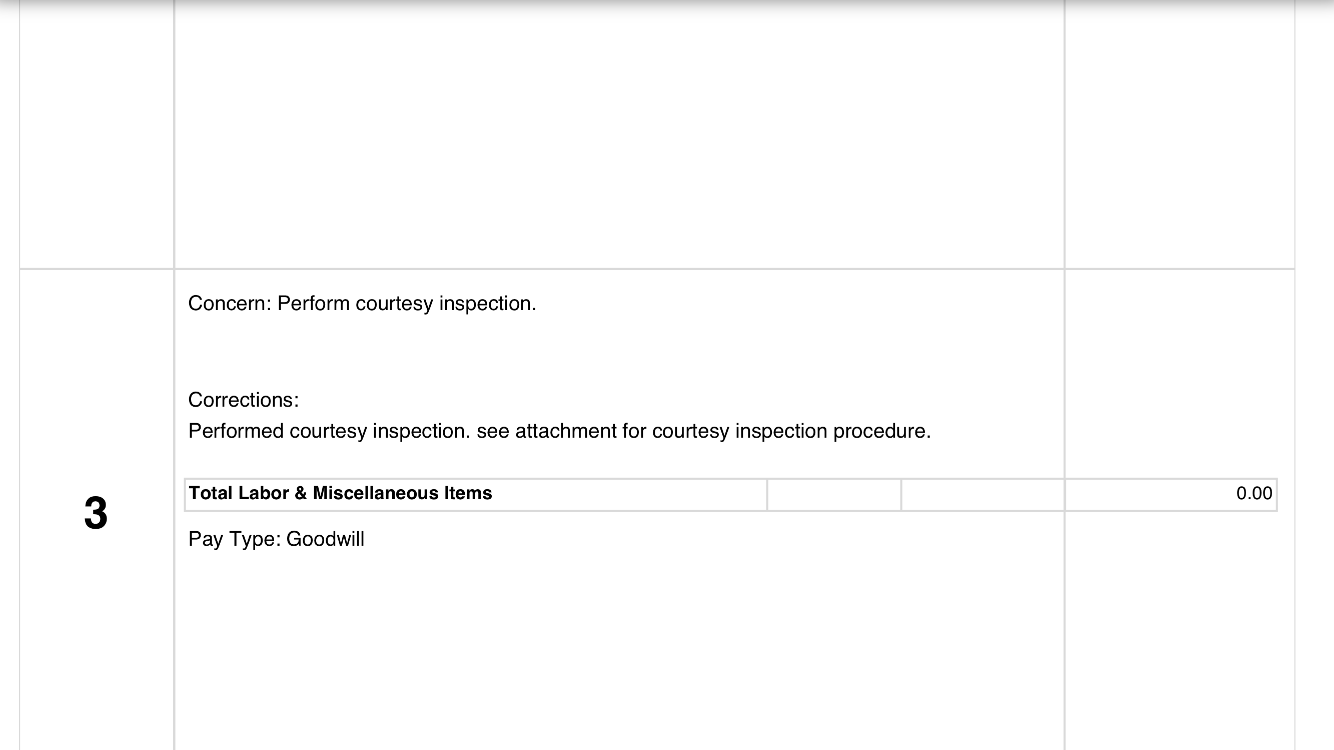Select the 0.00 total amount
Screen dimensions: 1334x750
[1254, 493]
